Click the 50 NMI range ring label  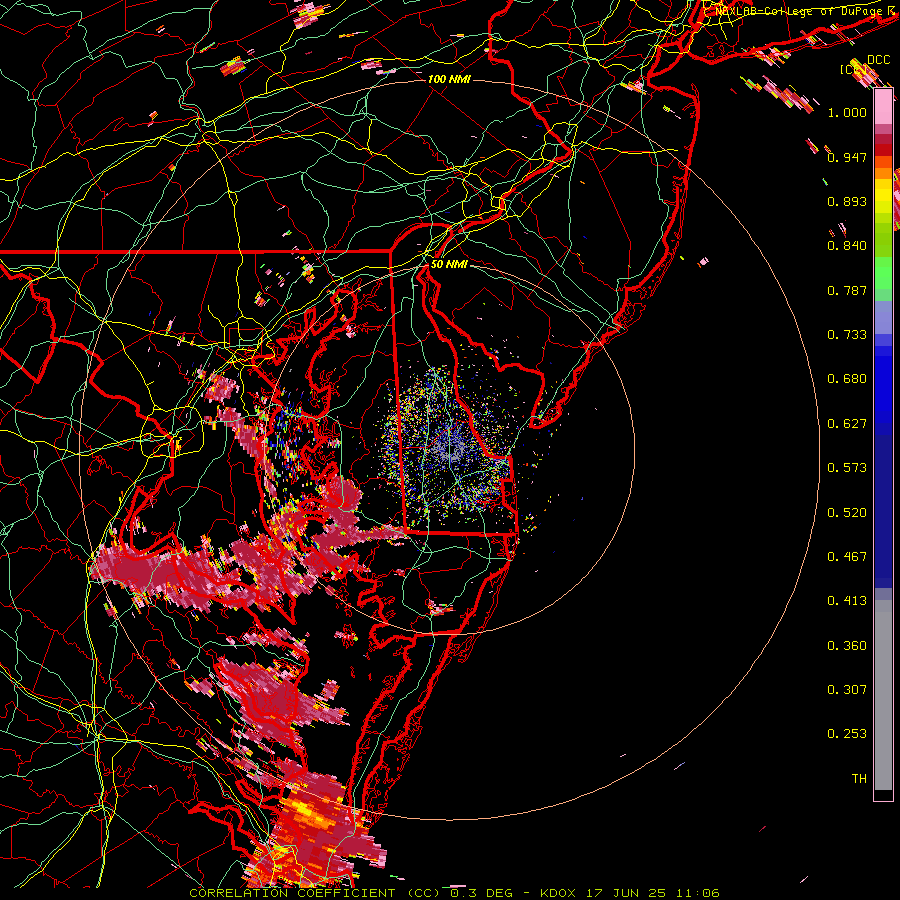click(449, 265)
